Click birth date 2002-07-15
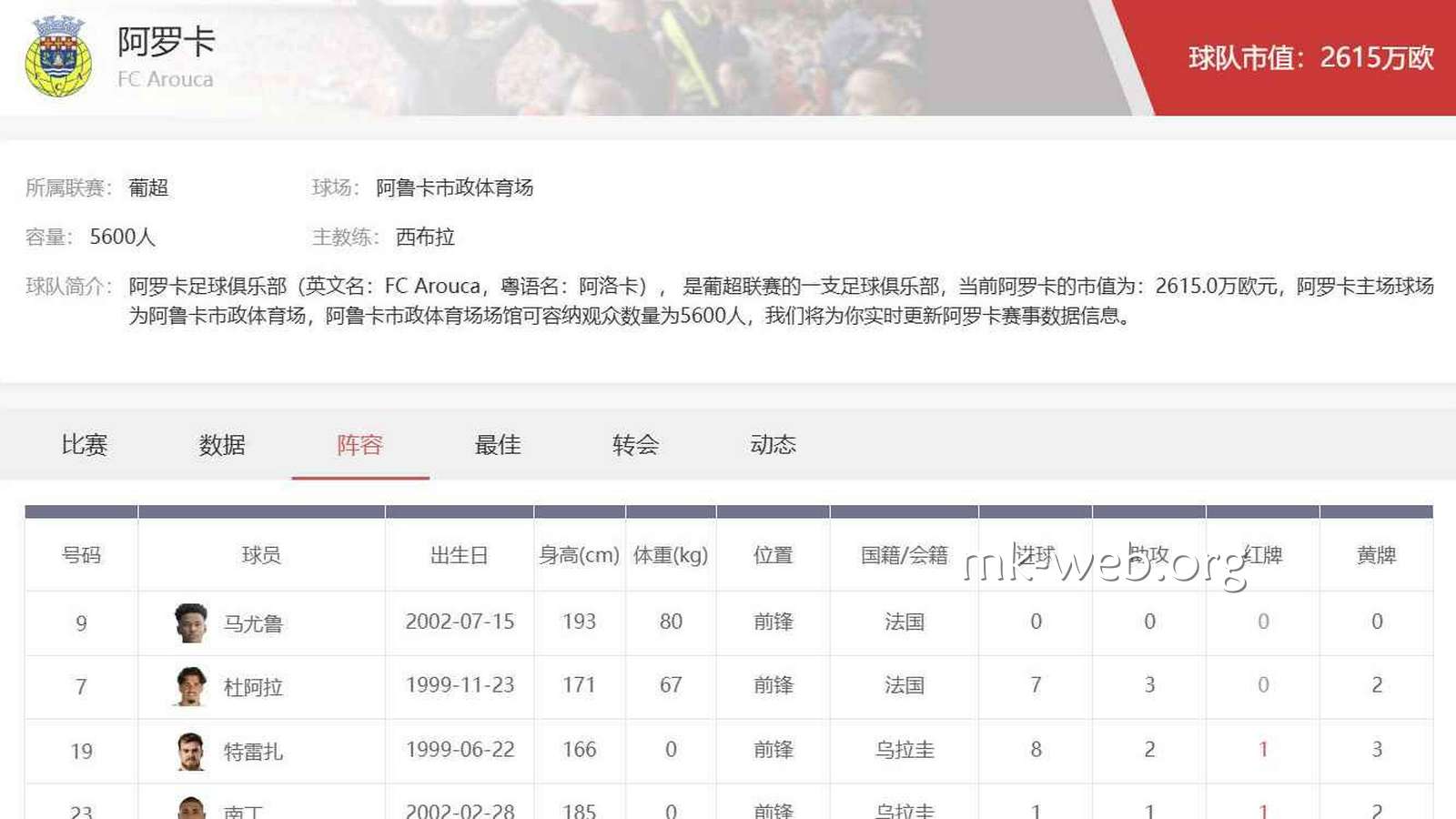This screenshot has height=819, width=1456. coord(460,622)
